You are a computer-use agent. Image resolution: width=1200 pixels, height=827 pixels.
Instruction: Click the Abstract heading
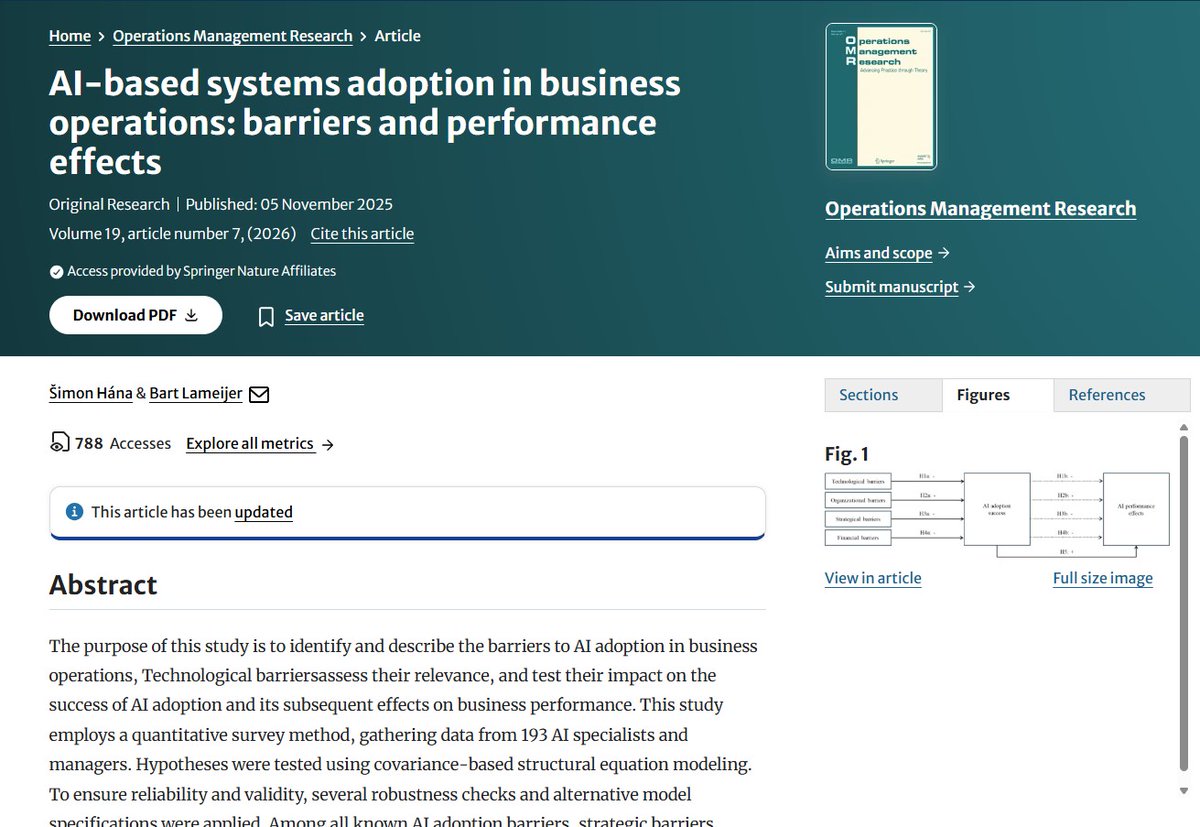click(103, 585)
